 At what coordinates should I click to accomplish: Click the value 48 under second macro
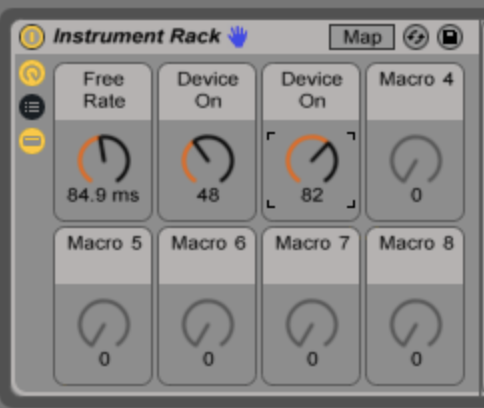[x=208, y=195]
